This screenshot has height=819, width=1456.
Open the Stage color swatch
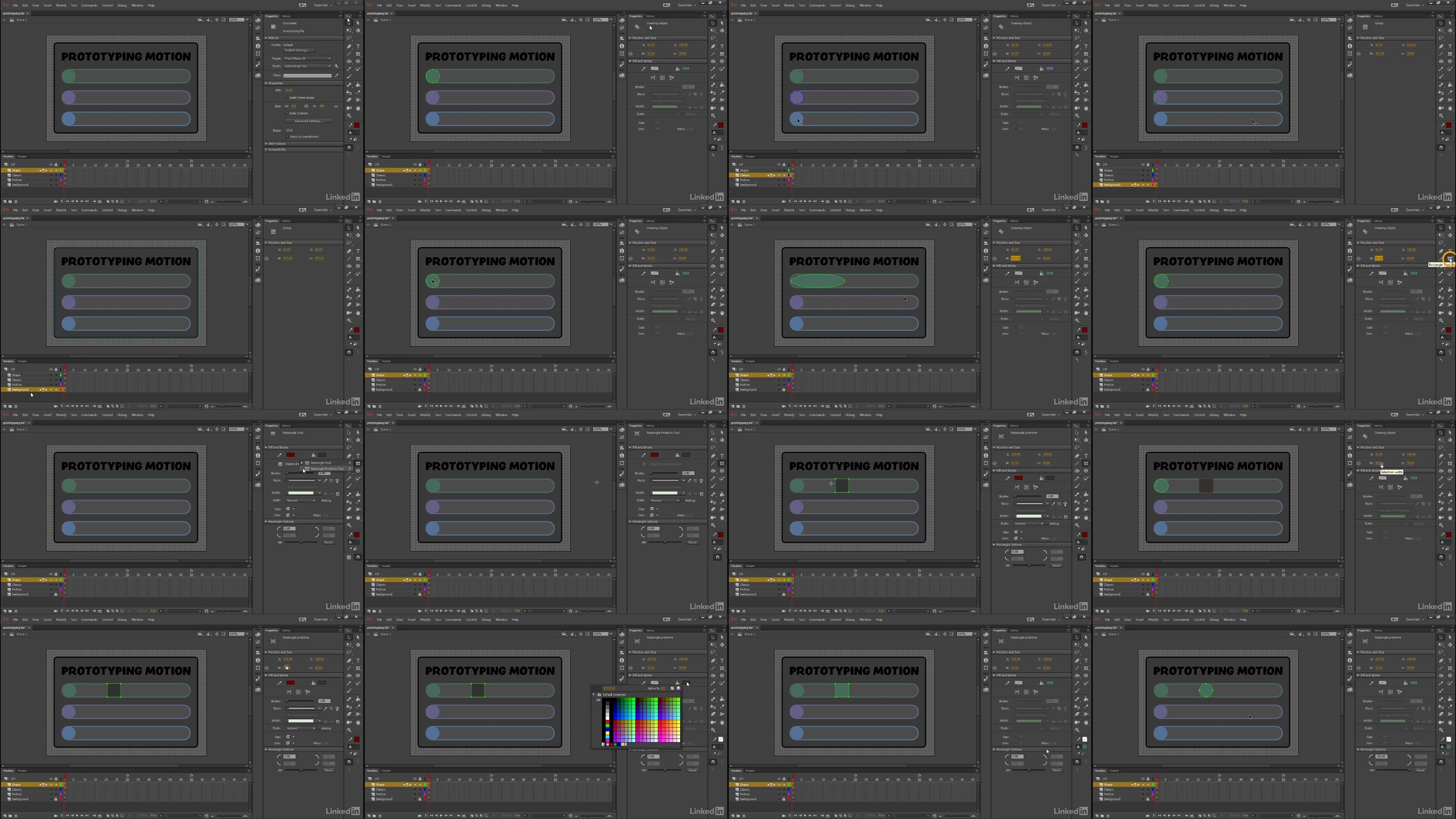tap(289, 131)
